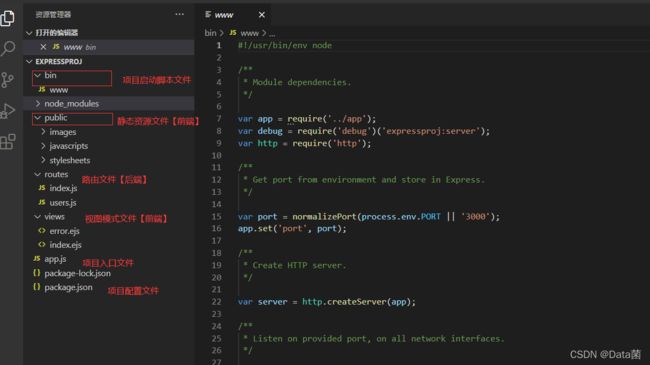Click the bin breadcrumb segment
The image size is (650, 365).
[x=210, y=33]
